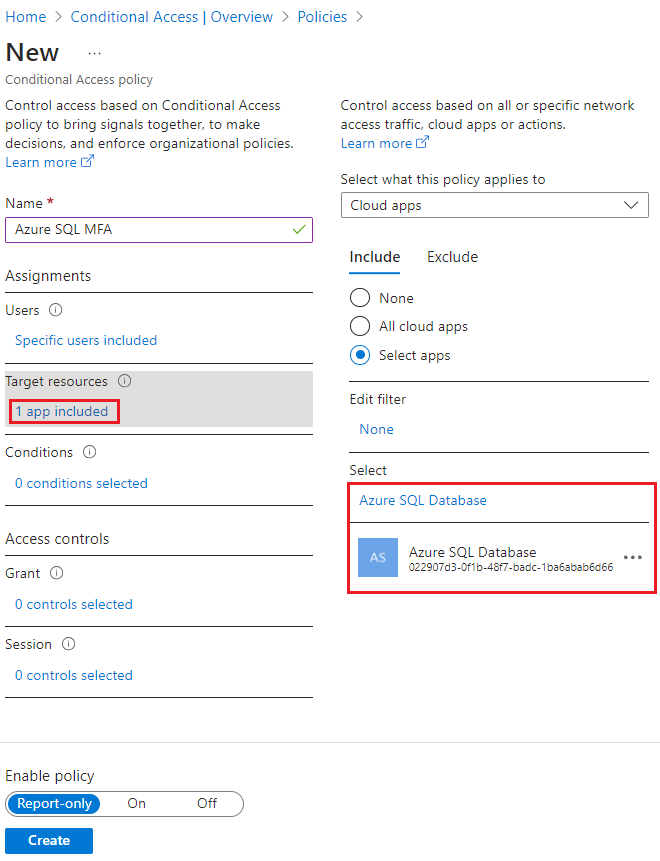Click the info icon beside Target resources

tap(122, 381)
